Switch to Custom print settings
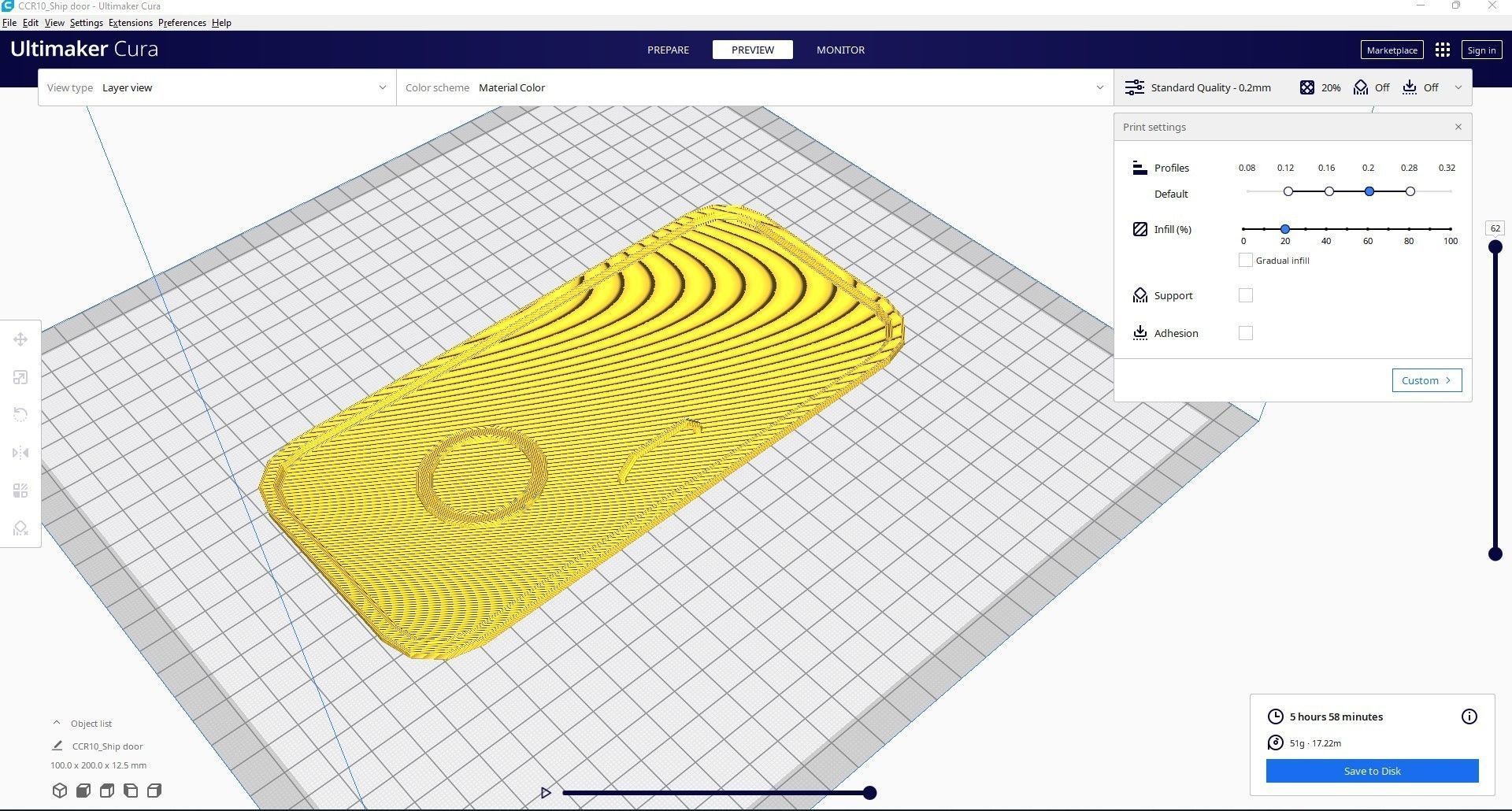The height and width of the screenshot is (811, 1512). [x=1426, y=380]
